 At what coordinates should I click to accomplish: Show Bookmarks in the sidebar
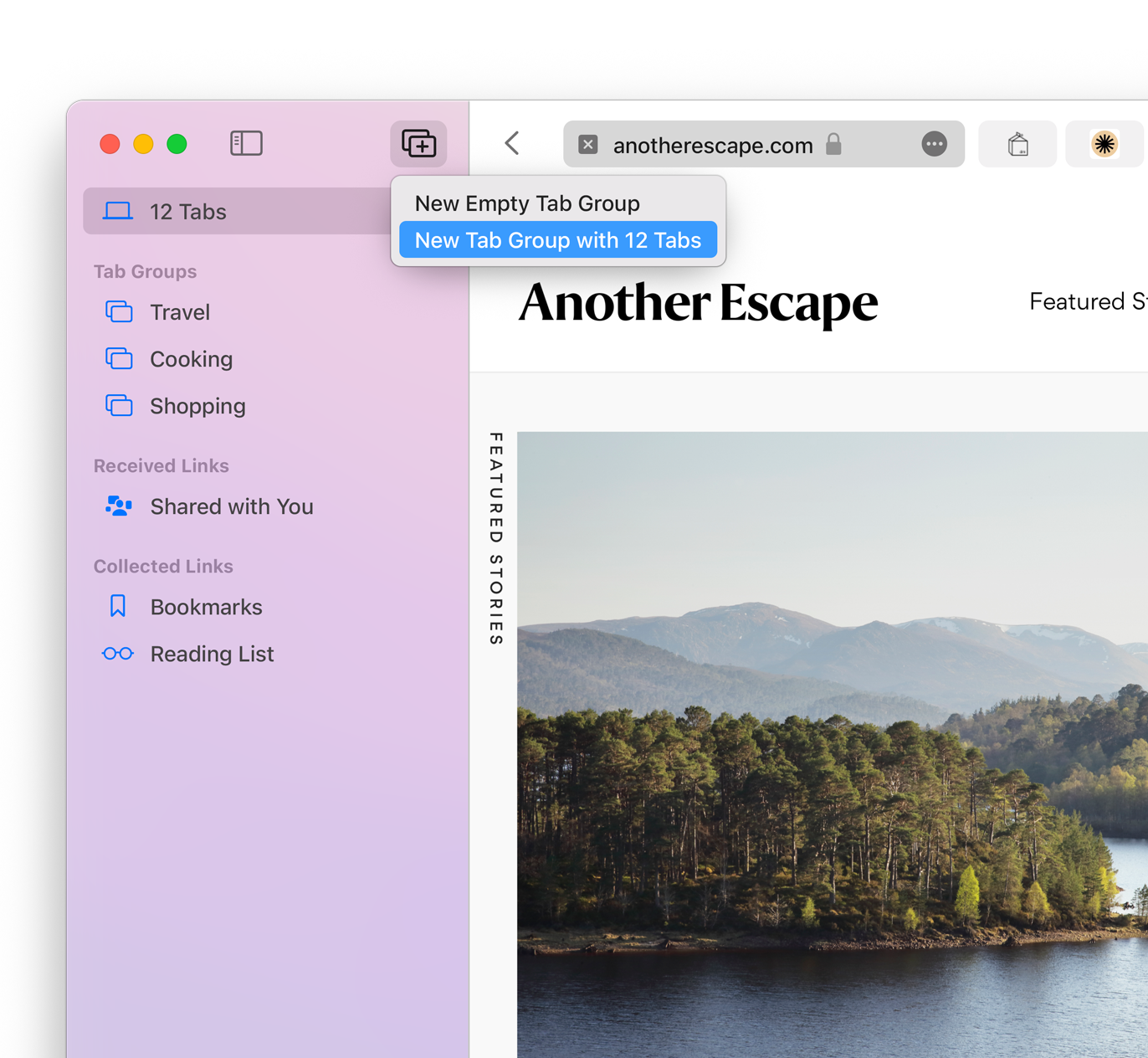[x=206, y=607]
